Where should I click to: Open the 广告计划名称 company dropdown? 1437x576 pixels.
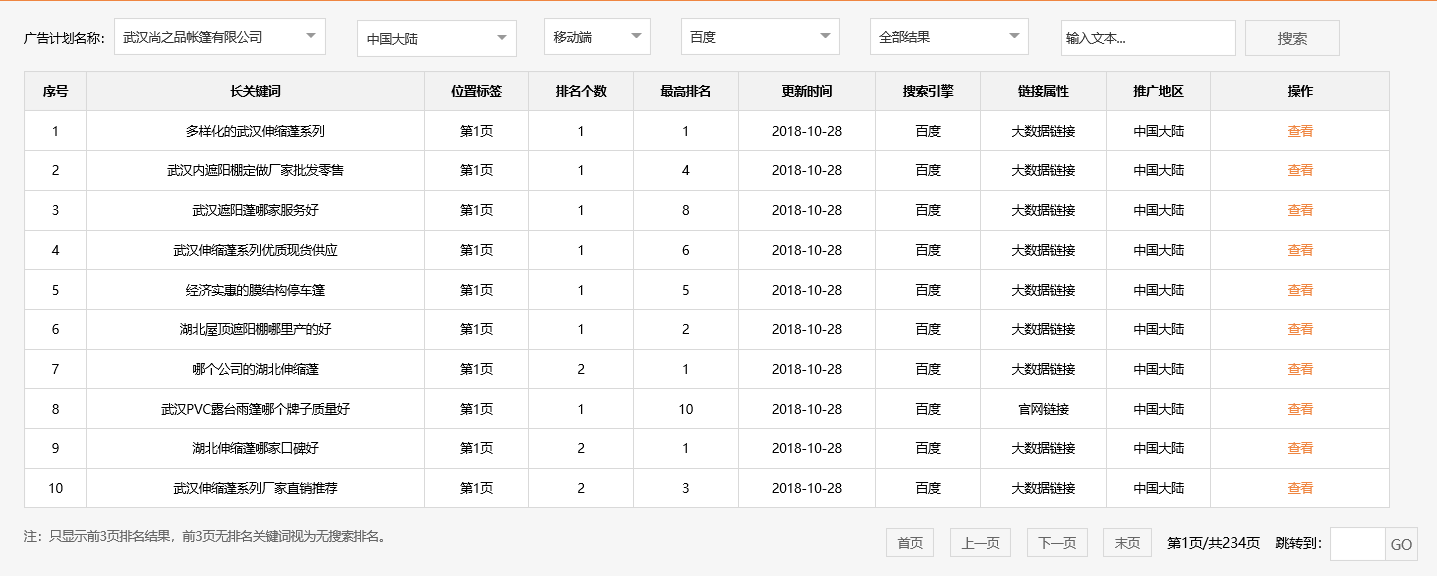(220, 37)
